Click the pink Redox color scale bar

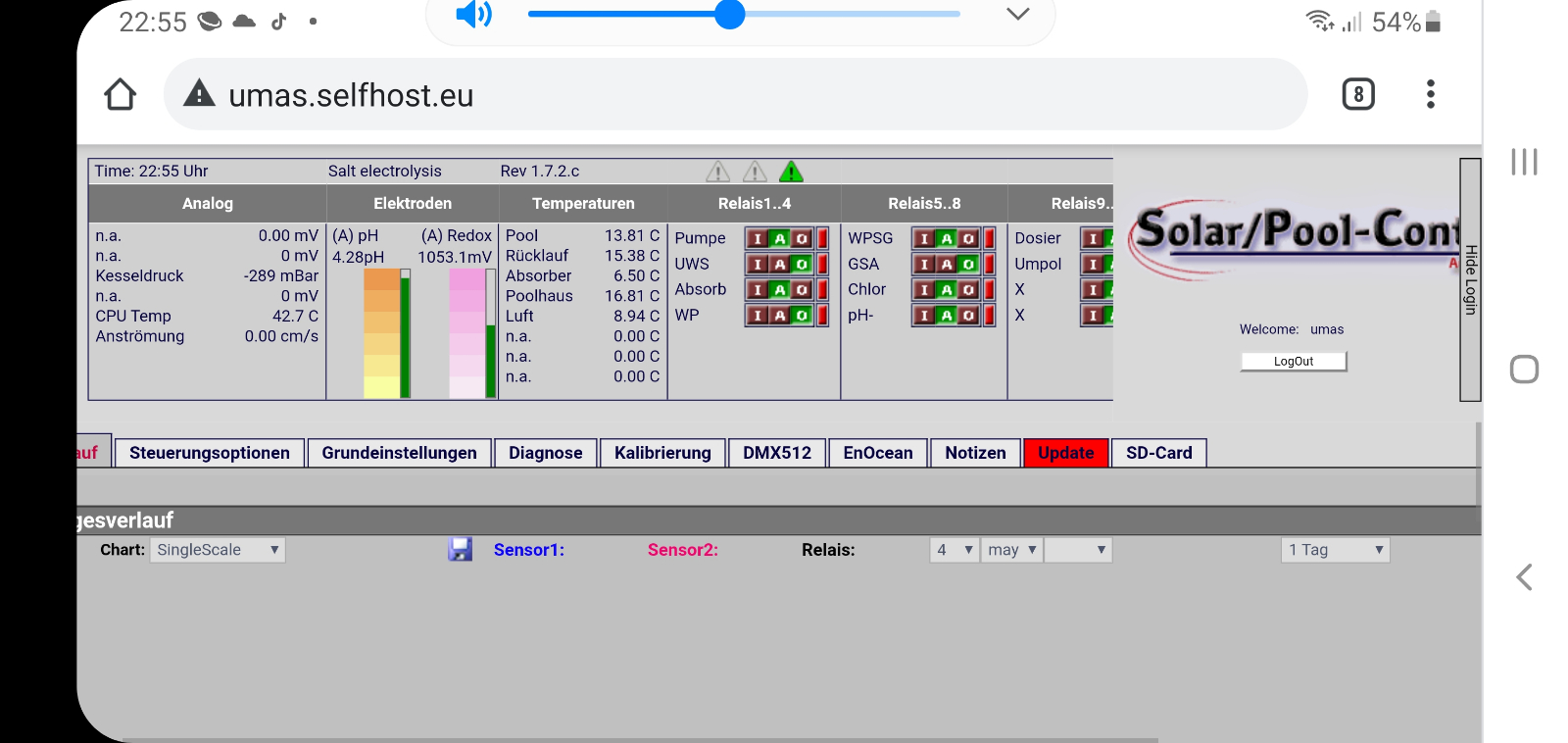[x=467, y=333]
